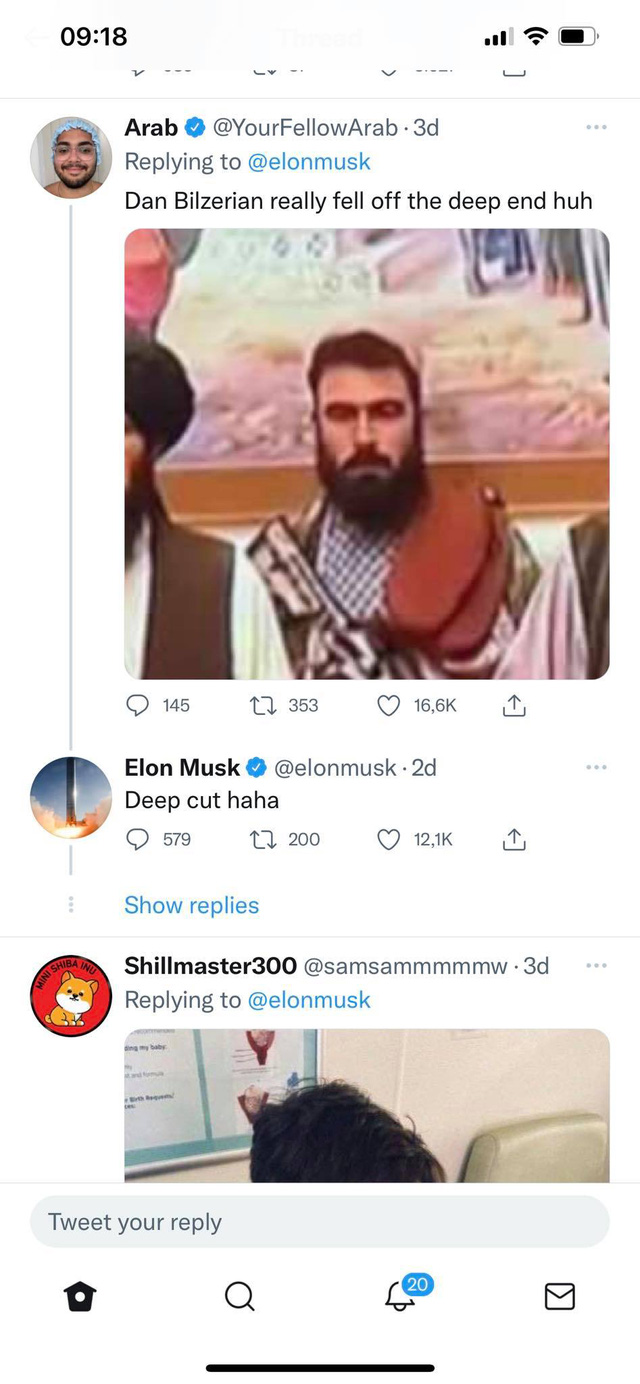Open options menu on Elon Musk's reply
This screenshot has width=640, height=1384.
(x=596, y=767)
